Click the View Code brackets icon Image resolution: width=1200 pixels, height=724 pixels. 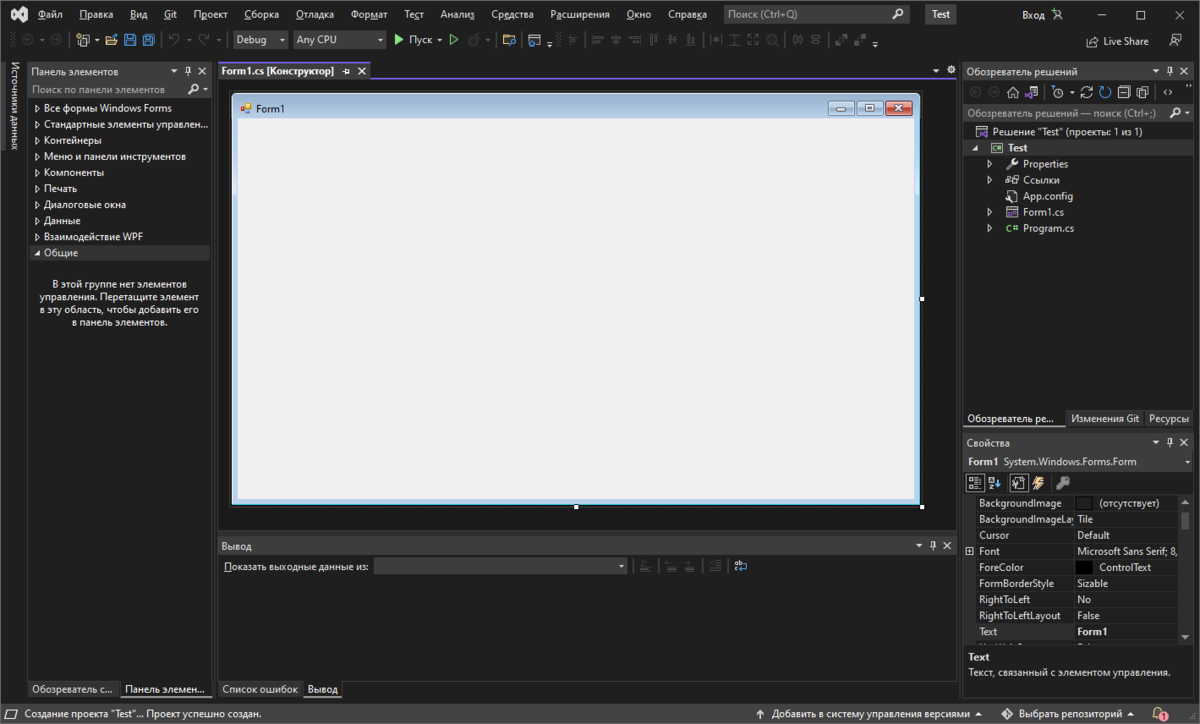click(x=1167, y=92)
